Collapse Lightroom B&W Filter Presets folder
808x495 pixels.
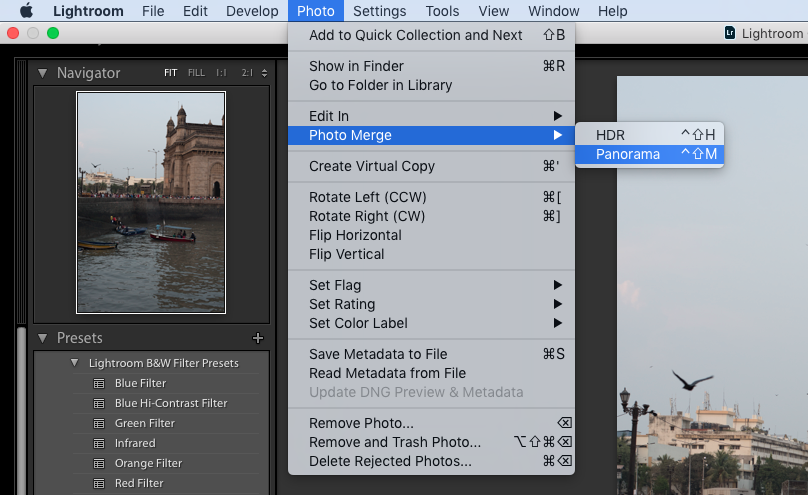tap(74, 363)
